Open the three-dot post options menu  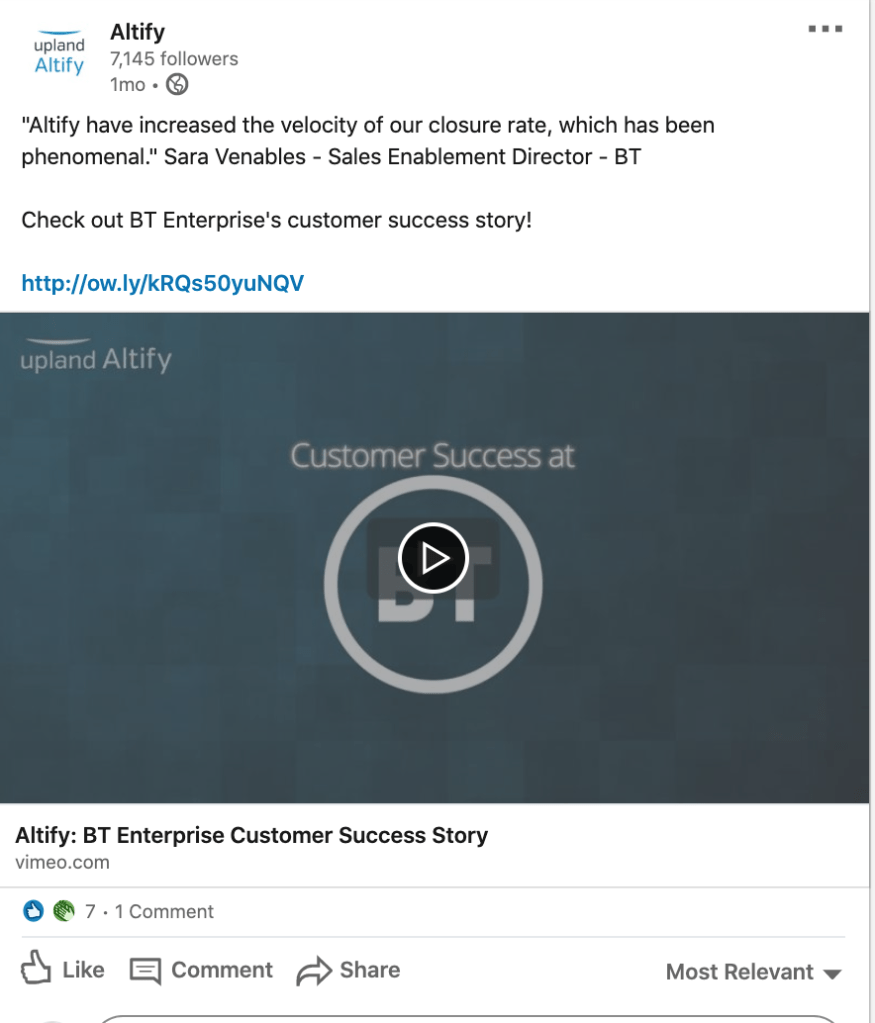coord(825,29)
